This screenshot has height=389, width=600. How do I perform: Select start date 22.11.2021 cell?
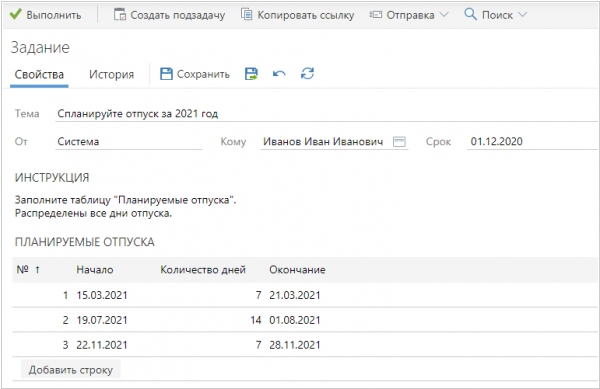(x=102, y=345)
